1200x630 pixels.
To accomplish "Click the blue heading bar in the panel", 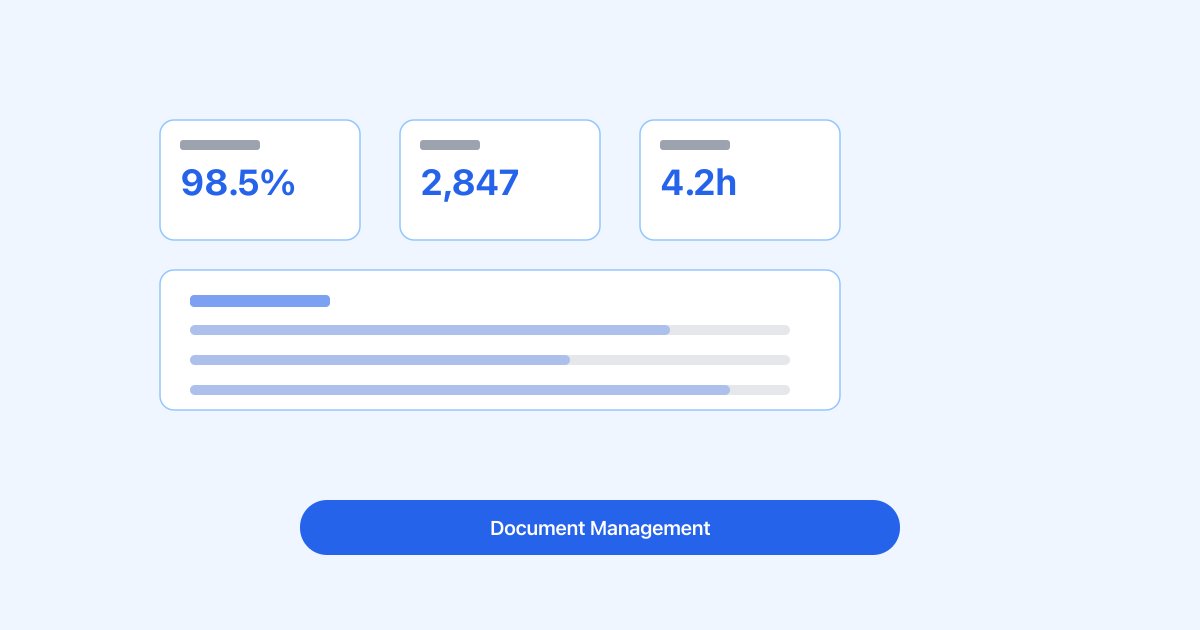I will coord(260,301).
